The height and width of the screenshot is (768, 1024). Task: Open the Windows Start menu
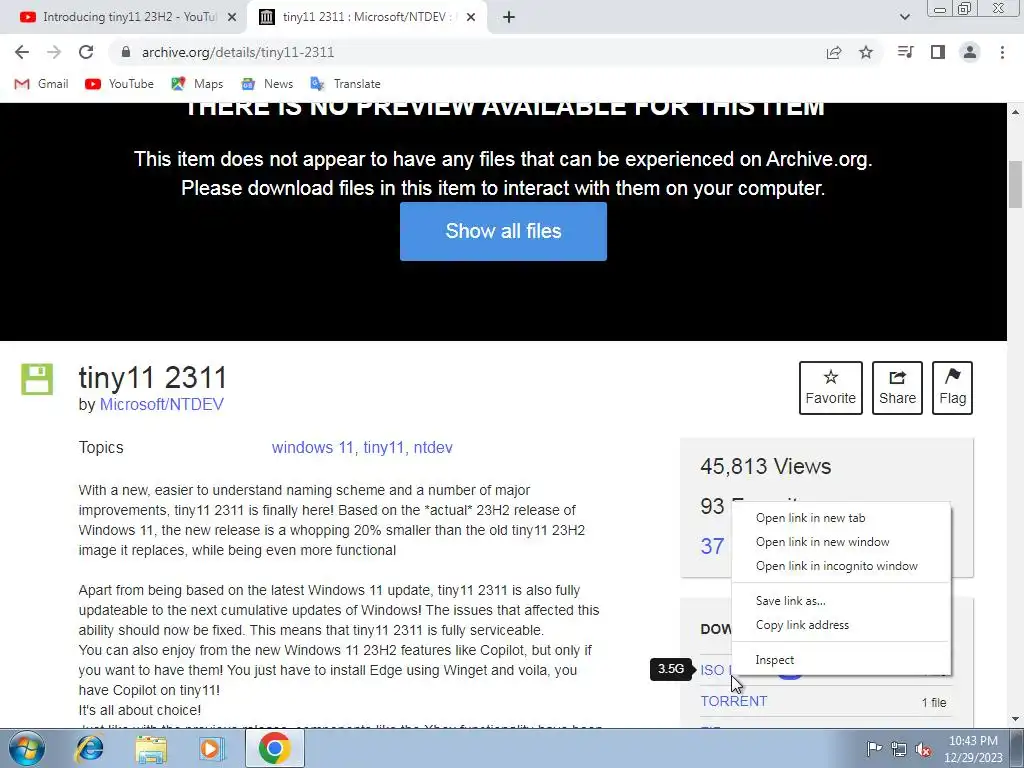[x=27, y=748]
